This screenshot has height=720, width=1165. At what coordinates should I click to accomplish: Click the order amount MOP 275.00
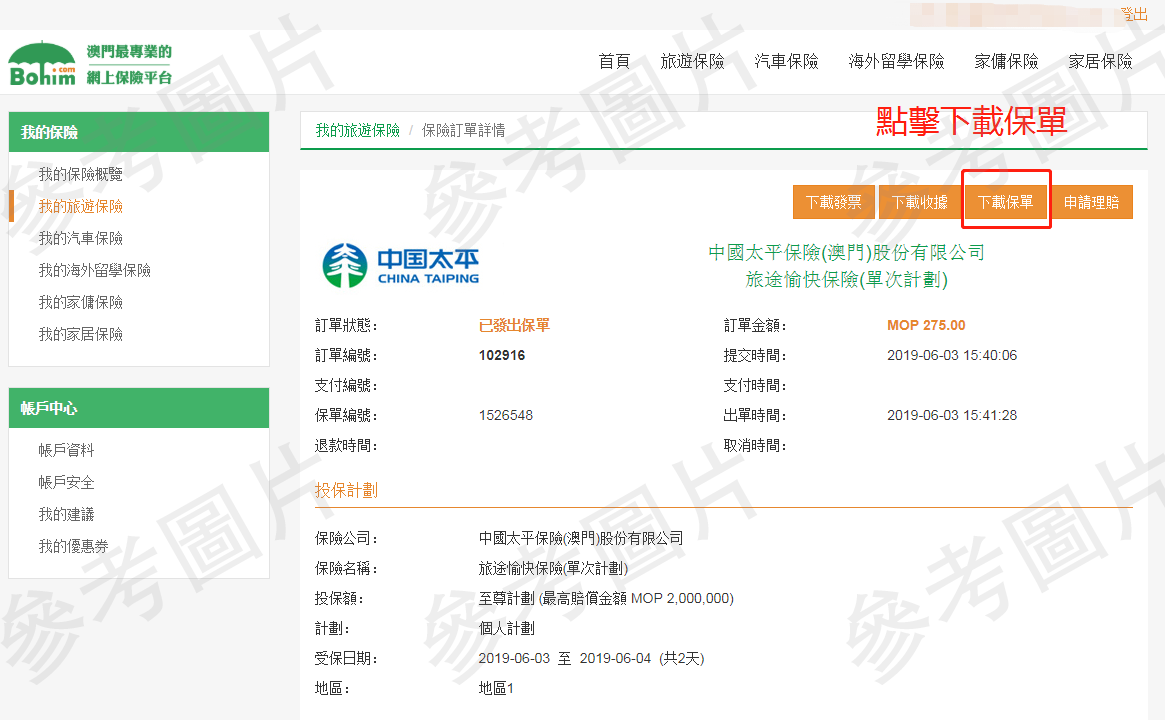926,325
